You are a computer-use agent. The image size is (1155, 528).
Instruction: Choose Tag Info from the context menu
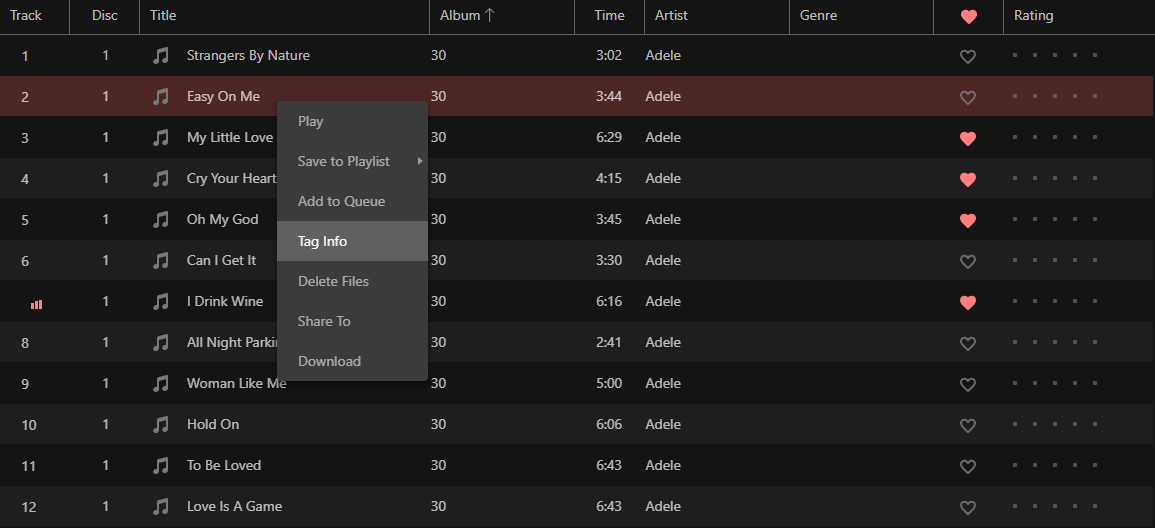[x=352, y=241]
